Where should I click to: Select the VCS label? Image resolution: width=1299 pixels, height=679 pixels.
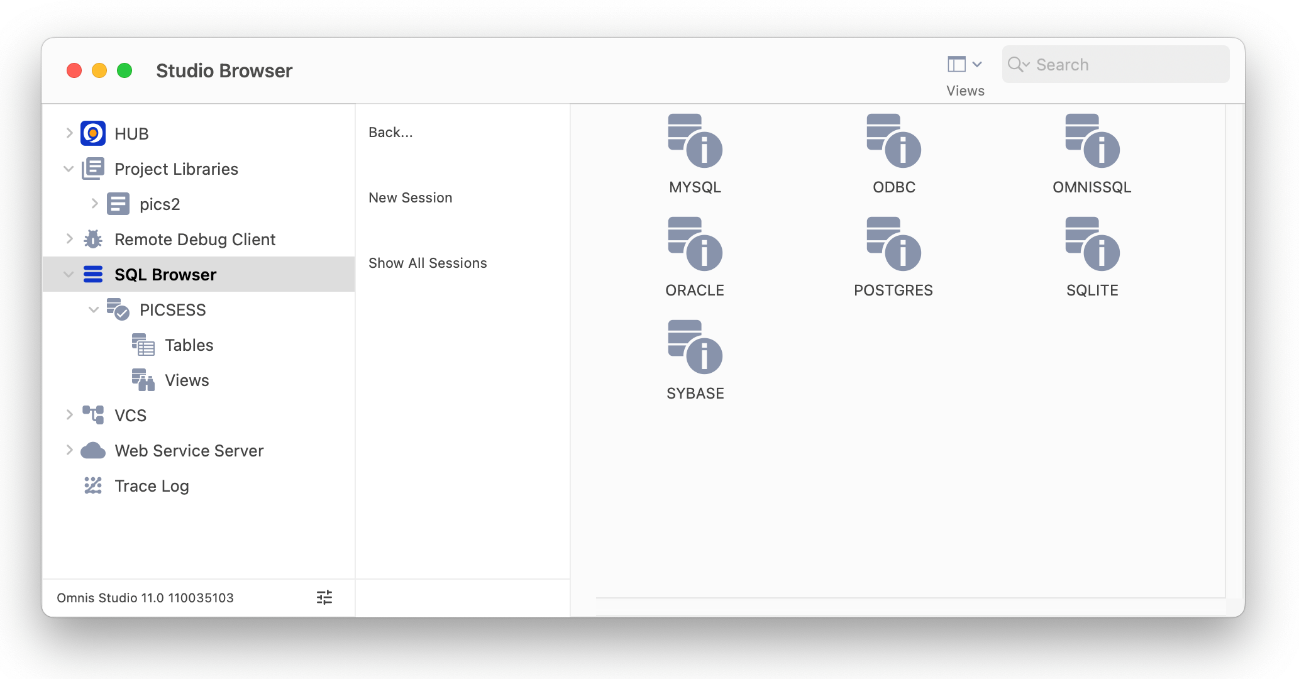pos(130,415)
